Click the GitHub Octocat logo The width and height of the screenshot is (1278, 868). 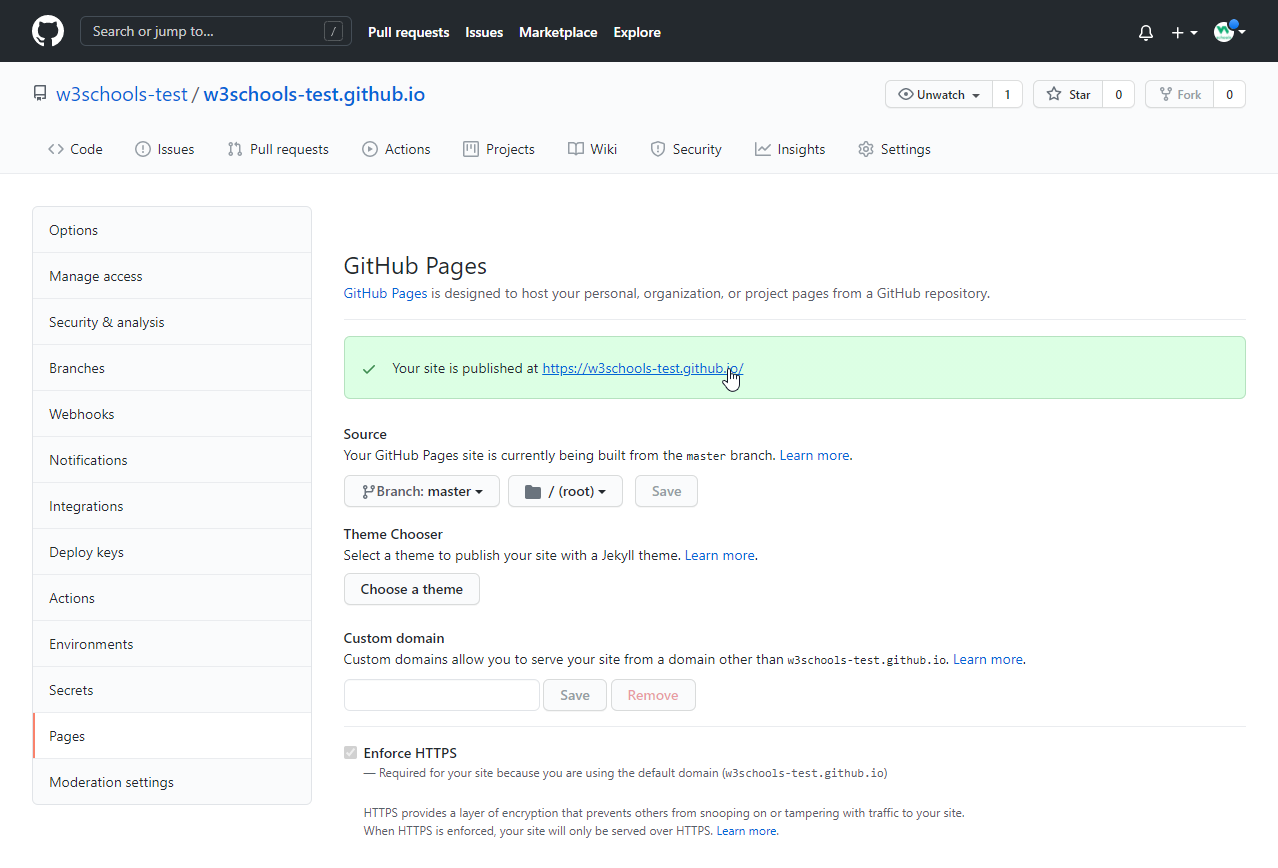click(48, 31)
